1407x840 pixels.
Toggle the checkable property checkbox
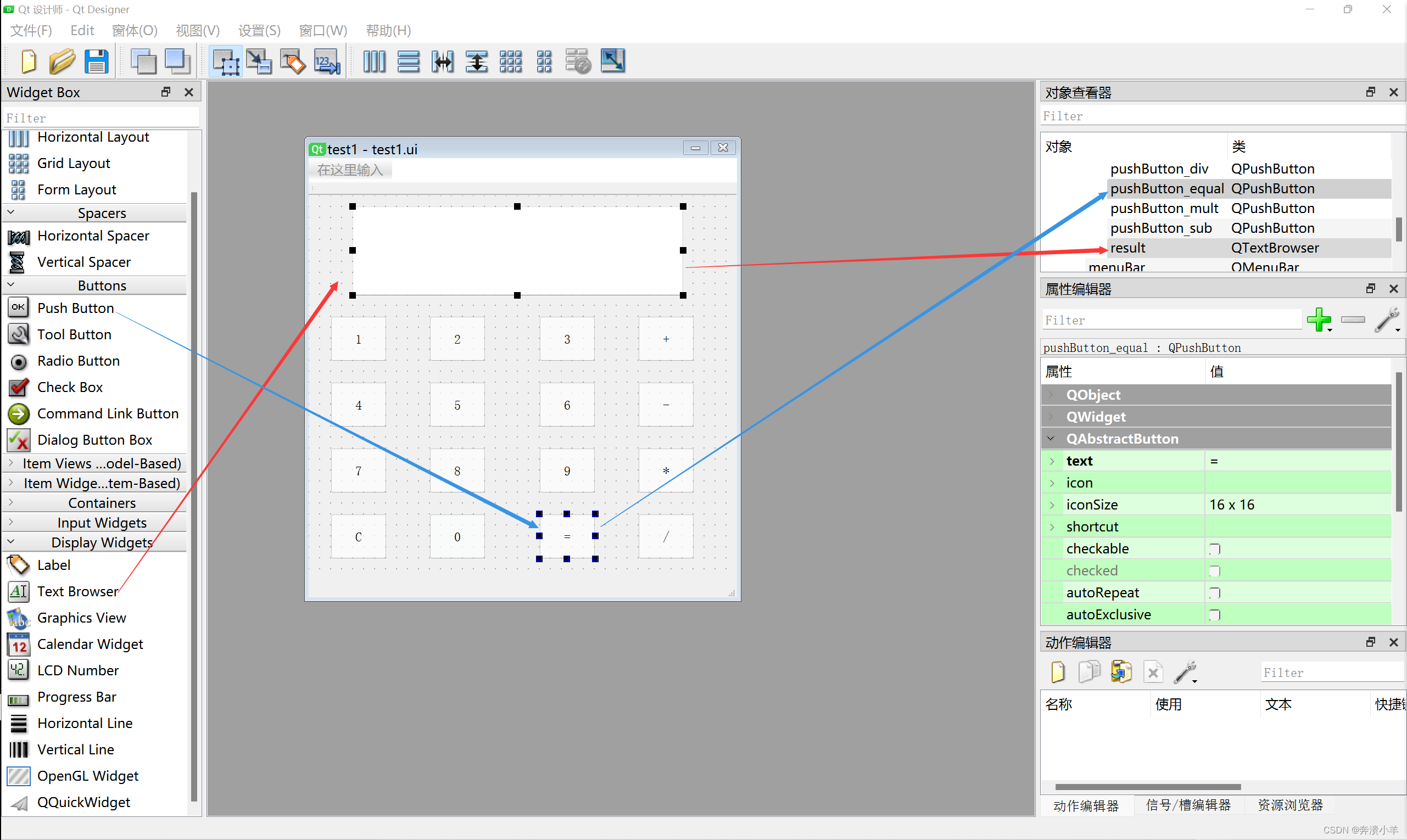(x=1215, y=548)
